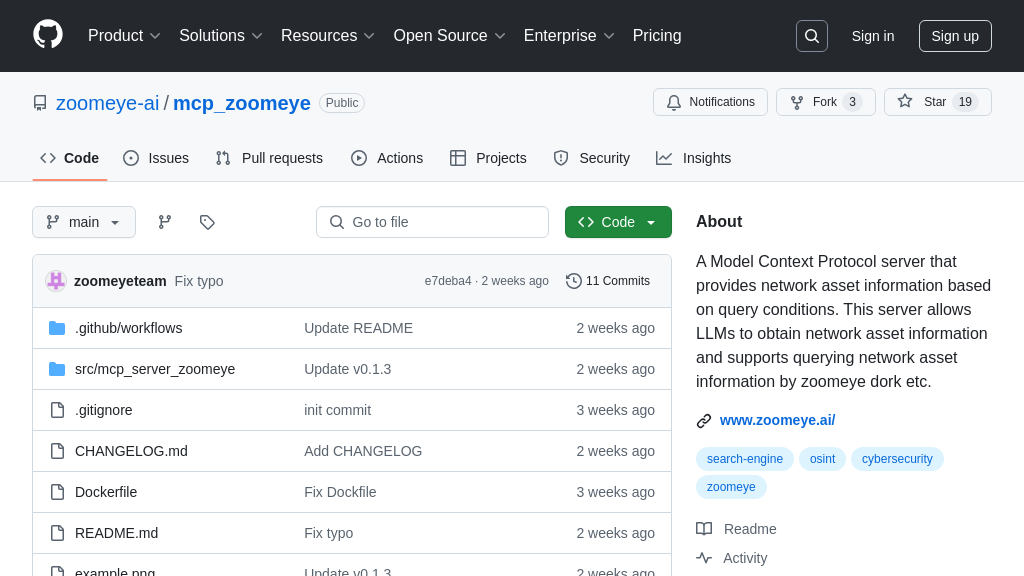Click the search-engine topic tag
The image size is (1024, 576).
(x=744, y=459)
